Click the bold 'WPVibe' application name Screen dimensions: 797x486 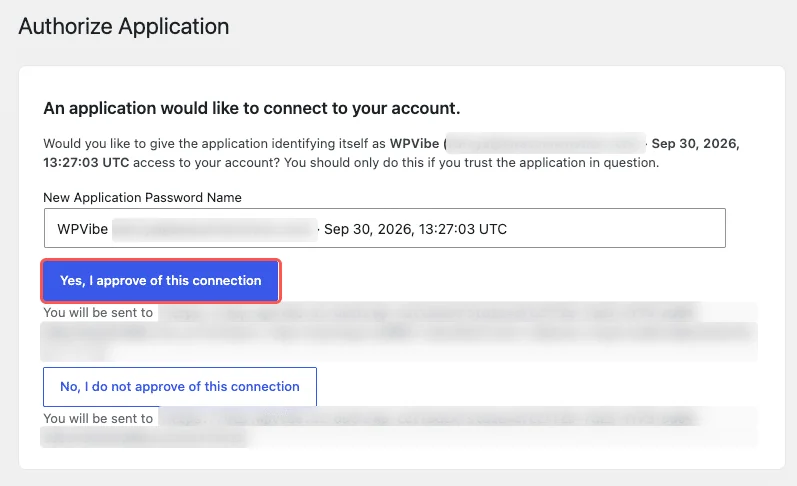414,143
